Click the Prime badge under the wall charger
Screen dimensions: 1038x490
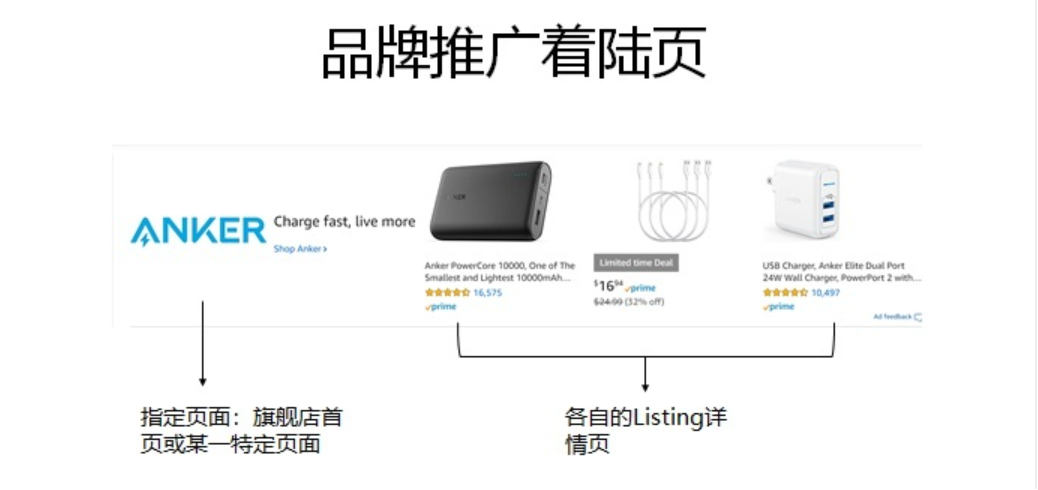(x=779, y=307)
